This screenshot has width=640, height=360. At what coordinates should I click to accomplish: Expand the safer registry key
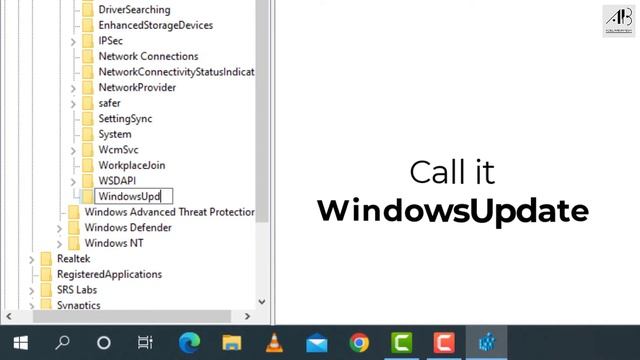tap(73, 104)
